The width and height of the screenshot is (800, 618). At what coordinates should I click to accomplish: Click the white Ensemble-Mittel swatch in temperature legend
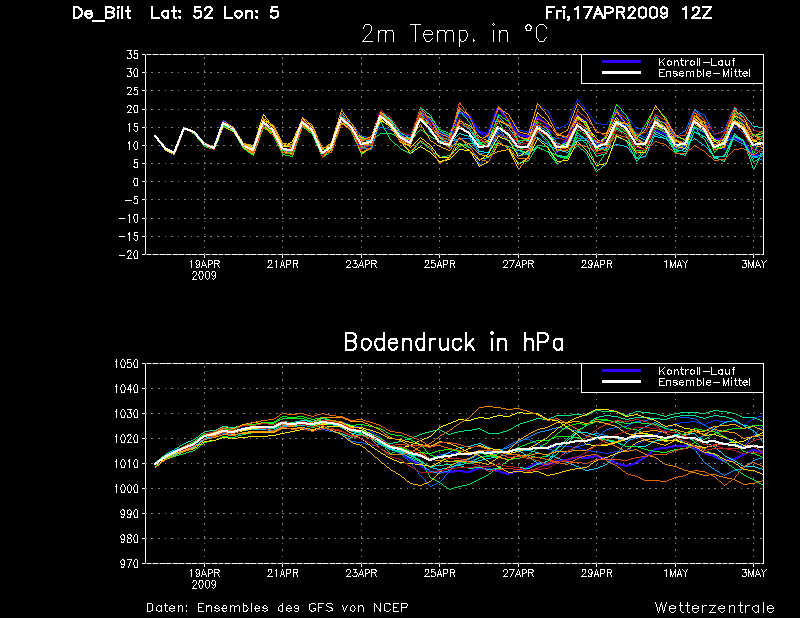pos(621,73)
